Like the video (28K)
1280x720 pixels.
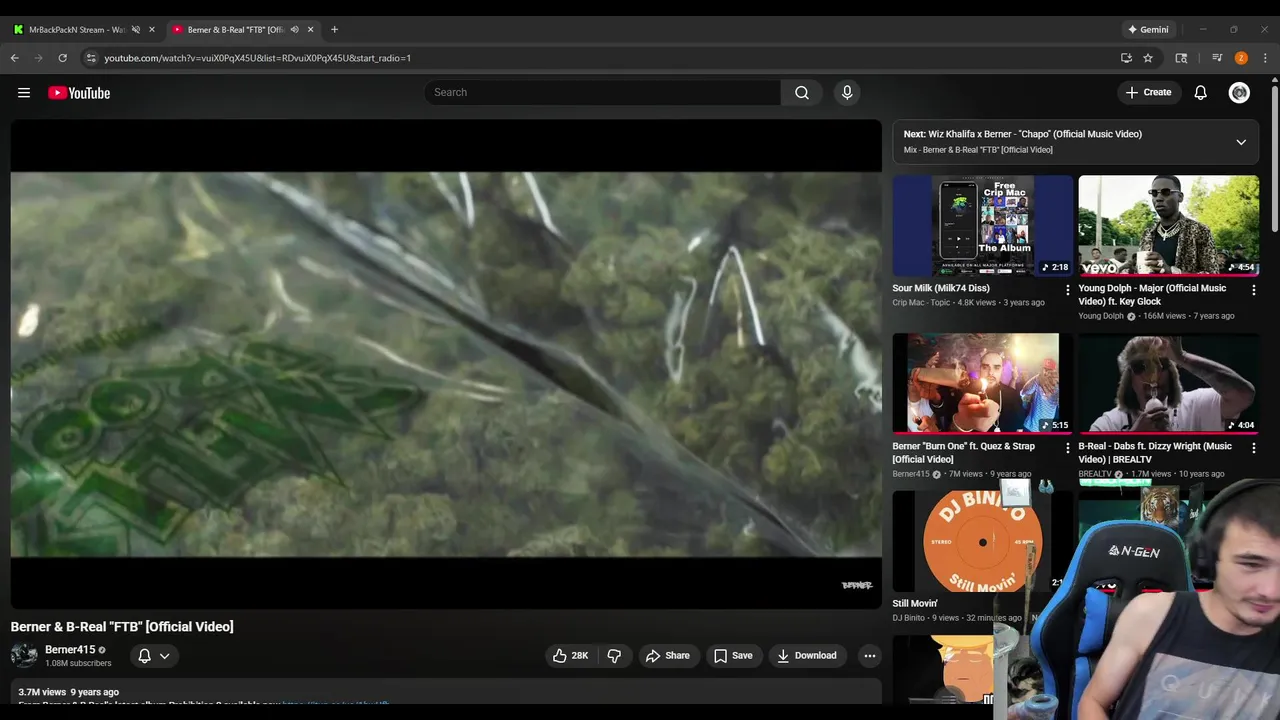pyautogui.click(x=570, y=655)
